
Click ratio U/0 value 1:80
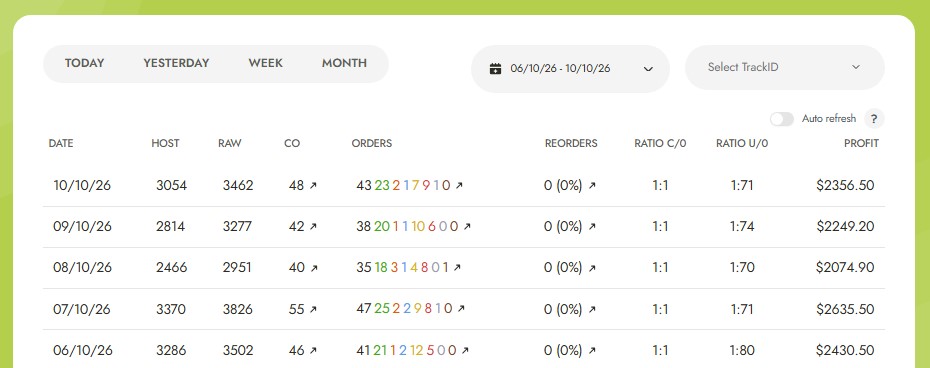742,351
